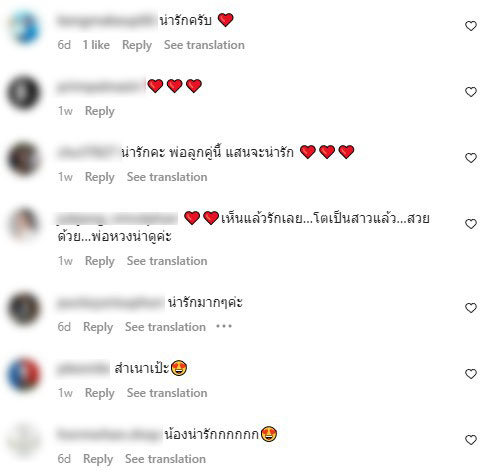
Task: Tap heart icon beside three-hearts comment
Action: click(471, 92)
